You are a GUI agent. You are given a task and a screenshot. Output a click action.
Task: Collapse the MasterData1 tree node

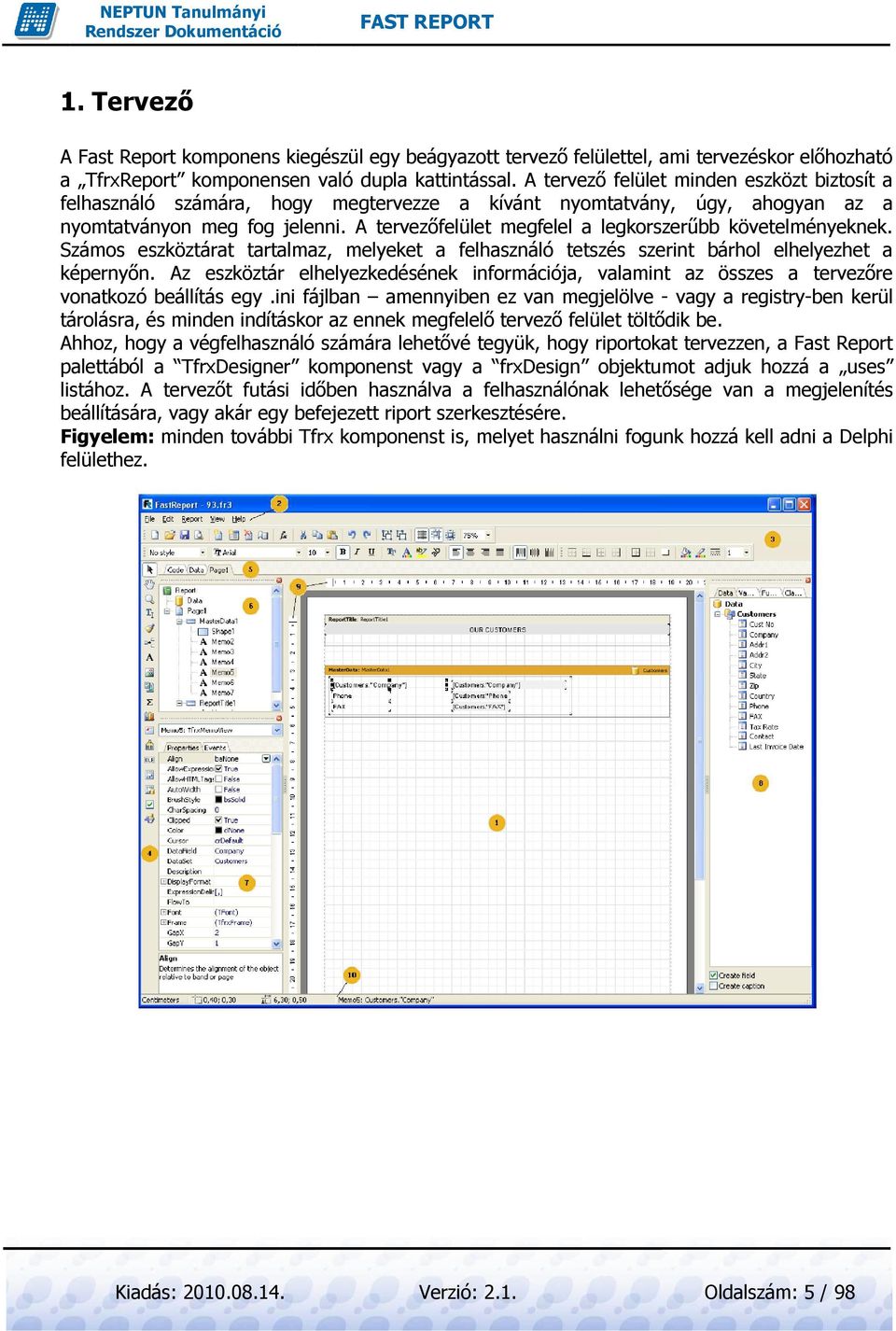click(179, 622)
